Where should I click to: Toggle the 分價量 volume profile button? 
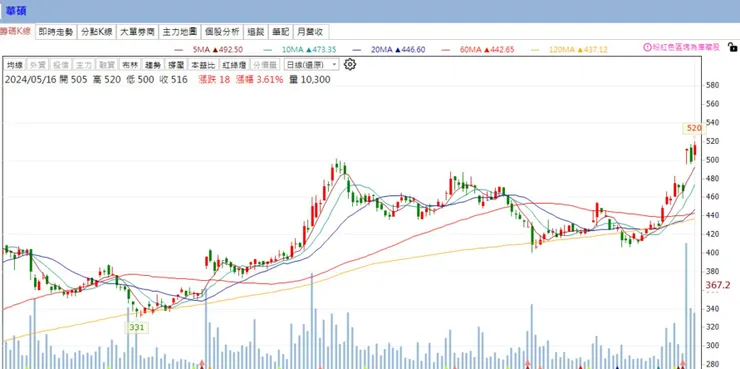[265, 65]
